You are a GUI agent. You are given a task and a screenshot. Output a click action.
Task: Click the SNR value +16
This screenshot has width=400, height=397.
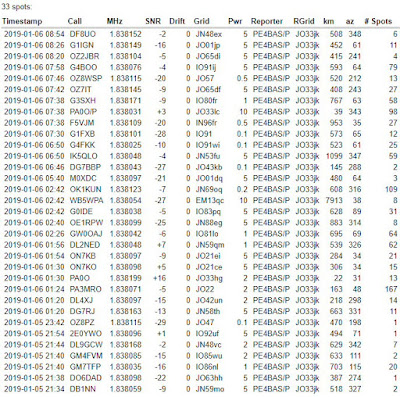pyautogui.click(x=159, y=278)
